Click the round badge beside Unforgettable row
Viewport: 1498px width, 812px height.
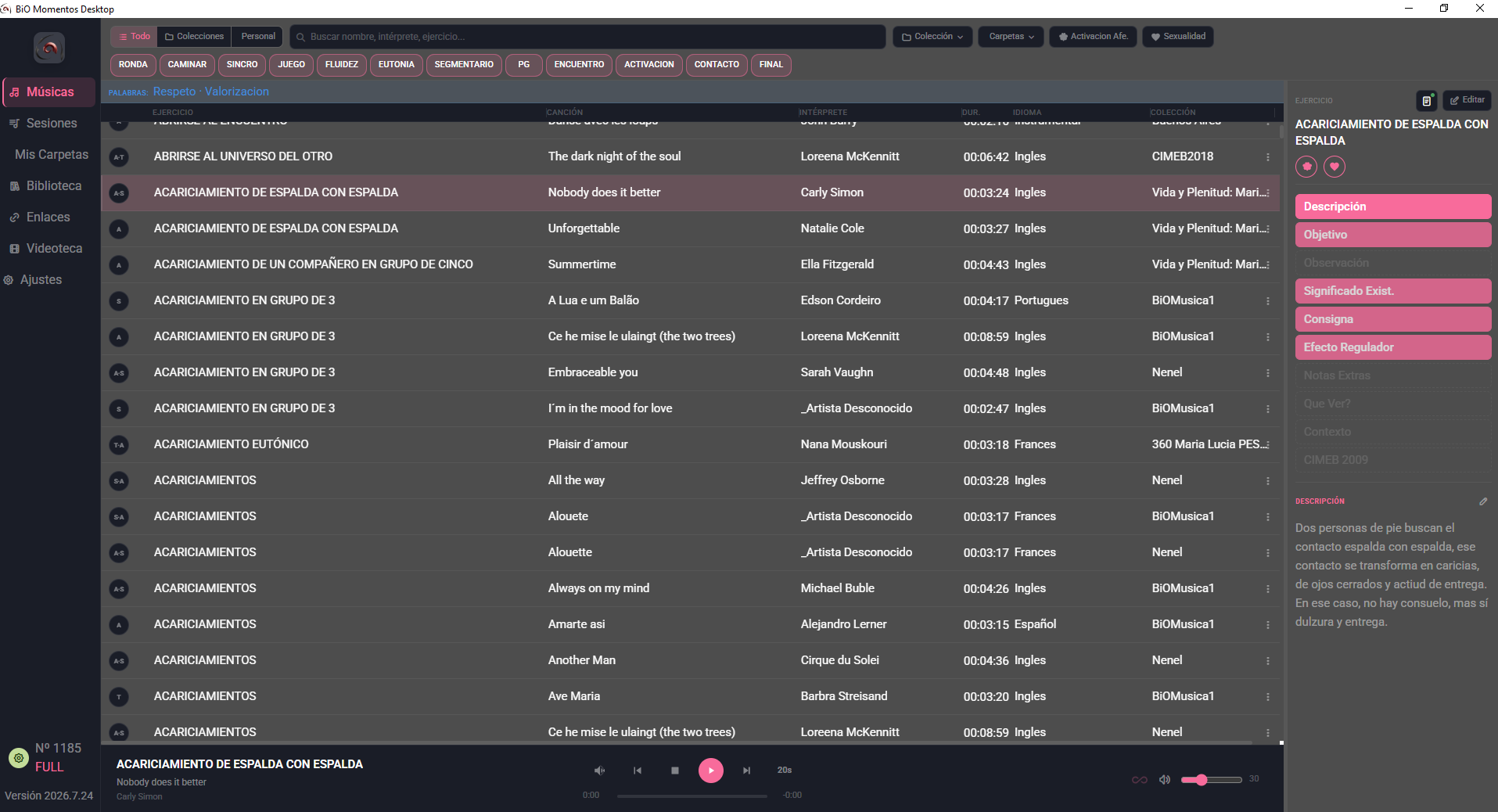119,229
